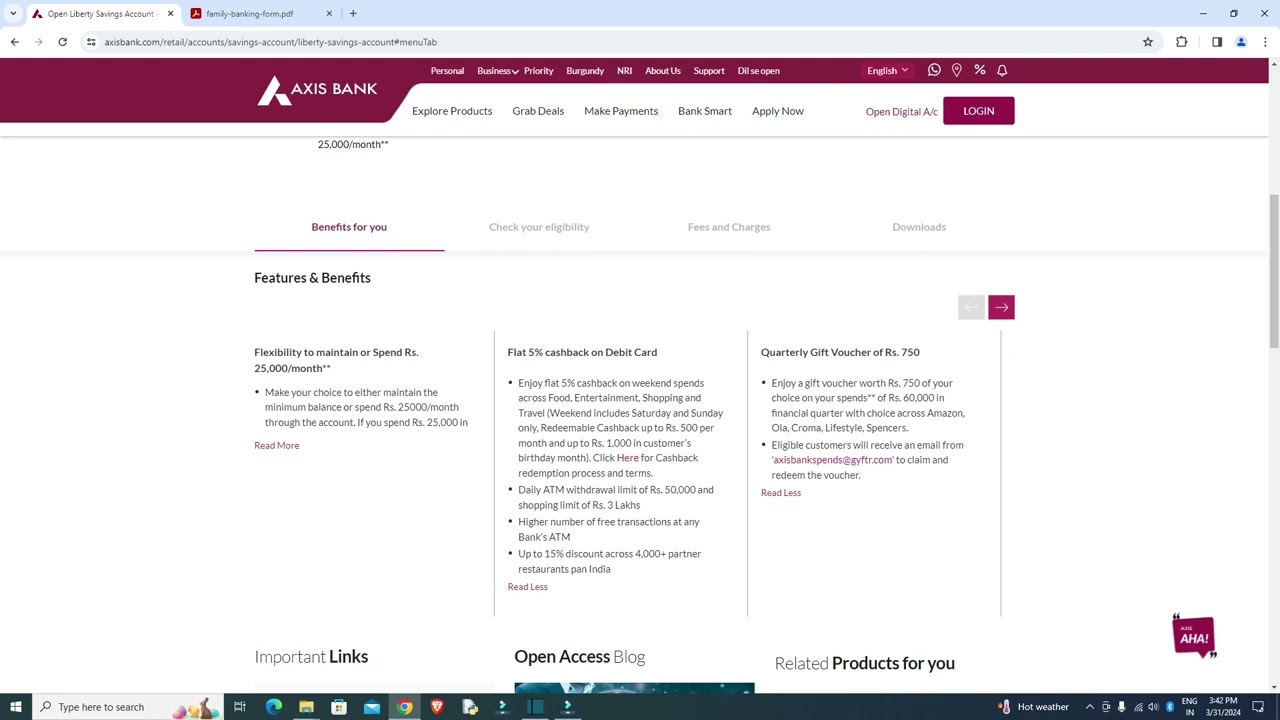Image resolution: width=1280 pixels, height=720 pixels.
Task: Open the Mail app from taskbar
Action: point(372,707)
